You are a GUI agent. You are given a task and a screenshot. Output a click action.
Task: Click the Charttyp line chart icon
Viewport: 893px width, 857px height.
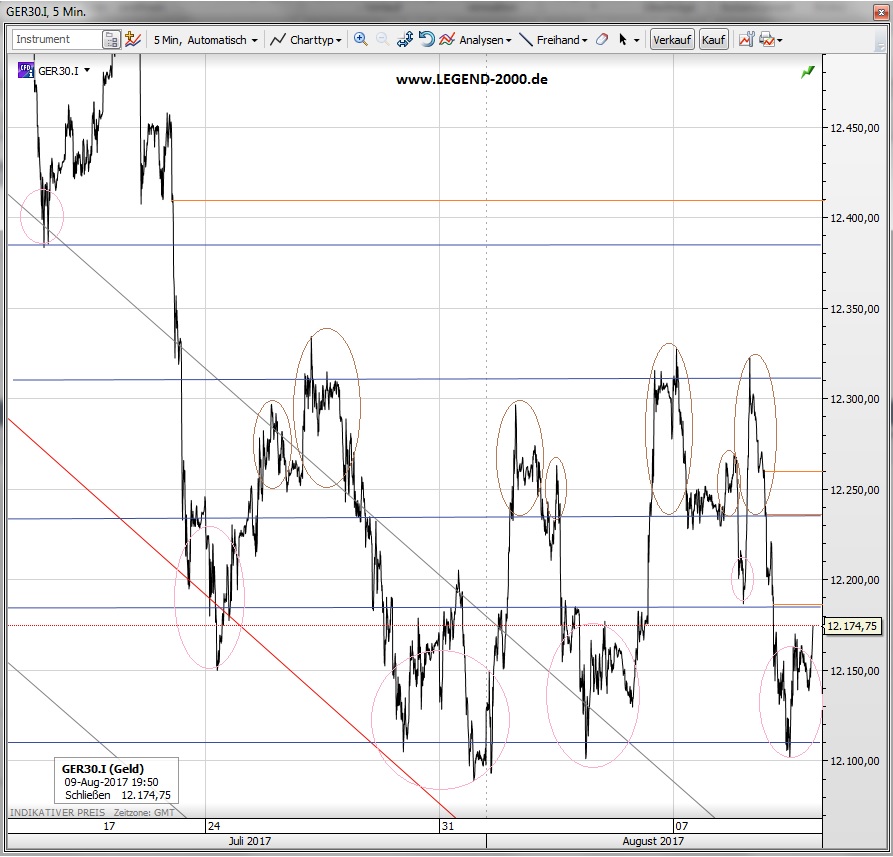(278, 40)
